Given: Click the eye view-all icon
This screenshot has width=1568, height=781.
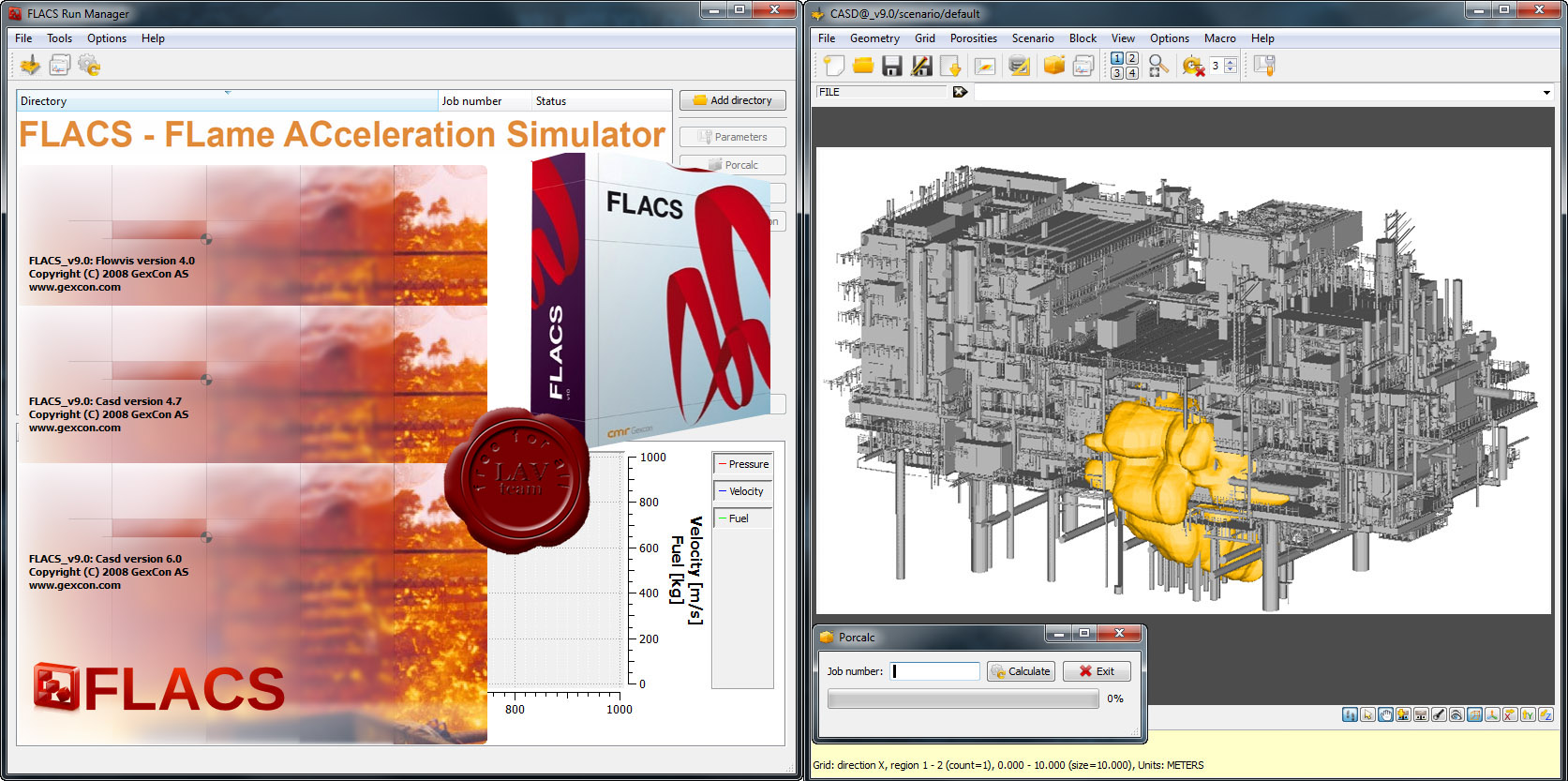Looking at the screenshot, I should [x=1456, y=714].
